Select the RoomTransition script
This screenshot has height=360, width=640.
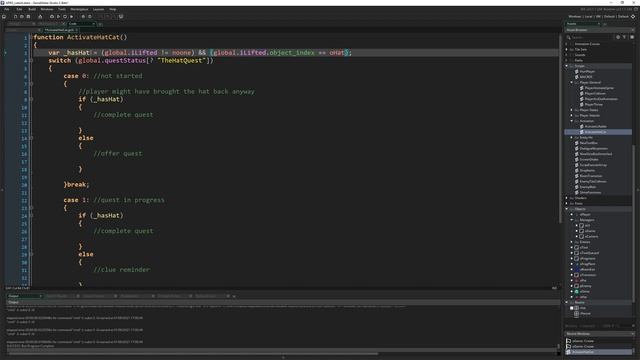pyautogui.click(x=591, y=176)
